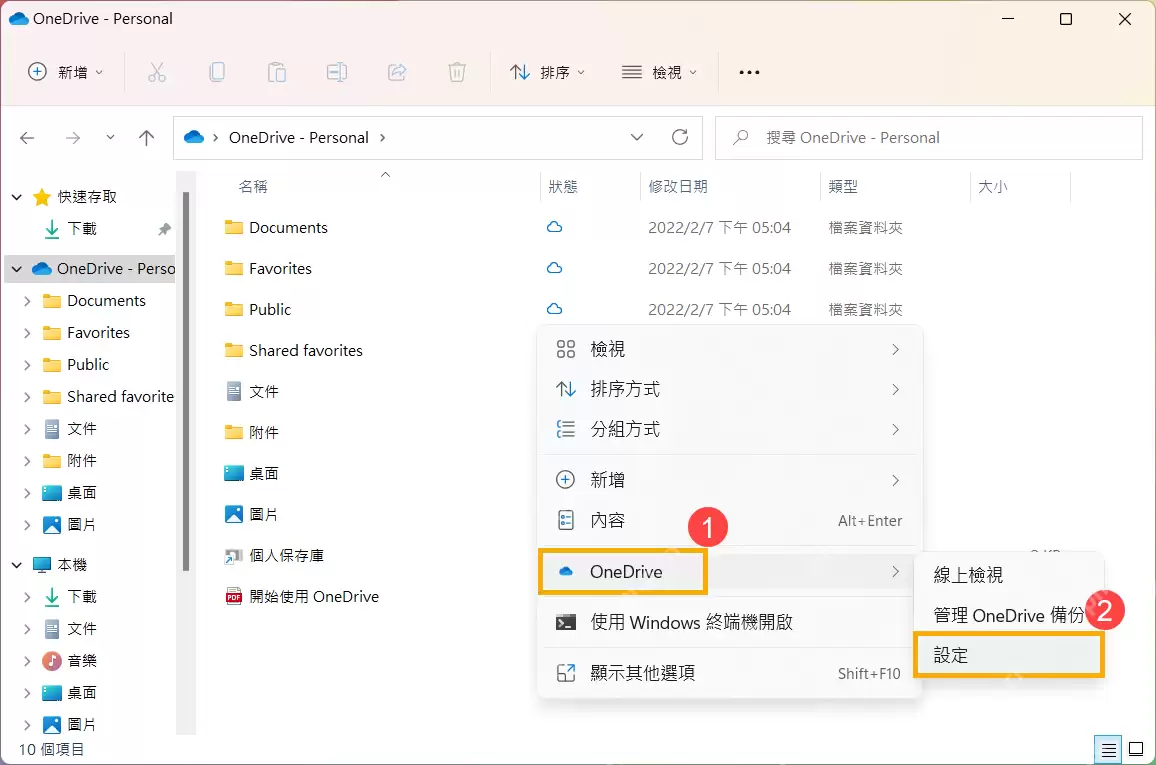The image size is (1156, 765).
Task: Choose 使用 Windows 終端機開啟
Action: (x=730, y=623)
